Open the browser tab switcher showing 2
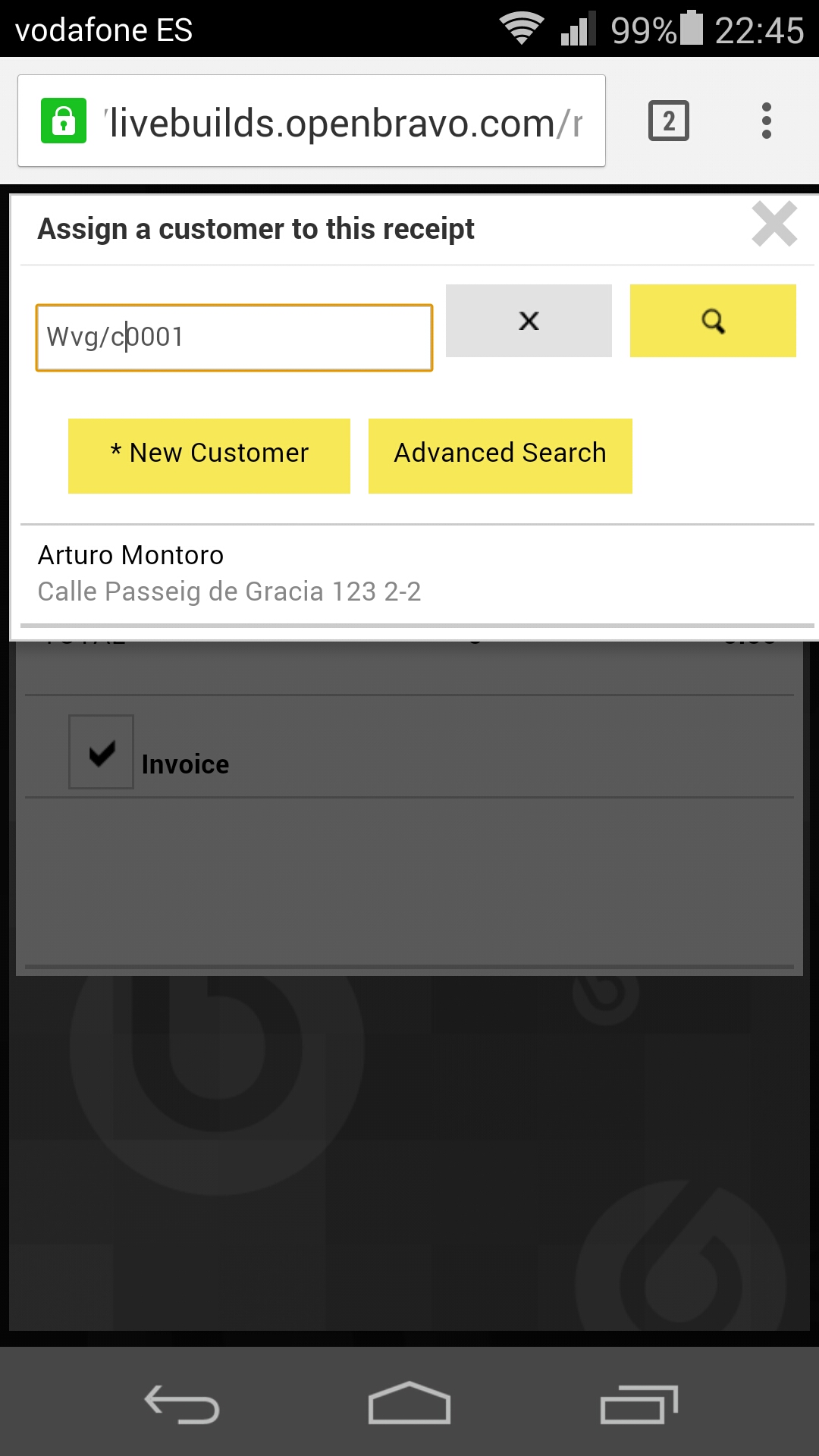This screenshot has width=819, height=1456. point(668,121)
